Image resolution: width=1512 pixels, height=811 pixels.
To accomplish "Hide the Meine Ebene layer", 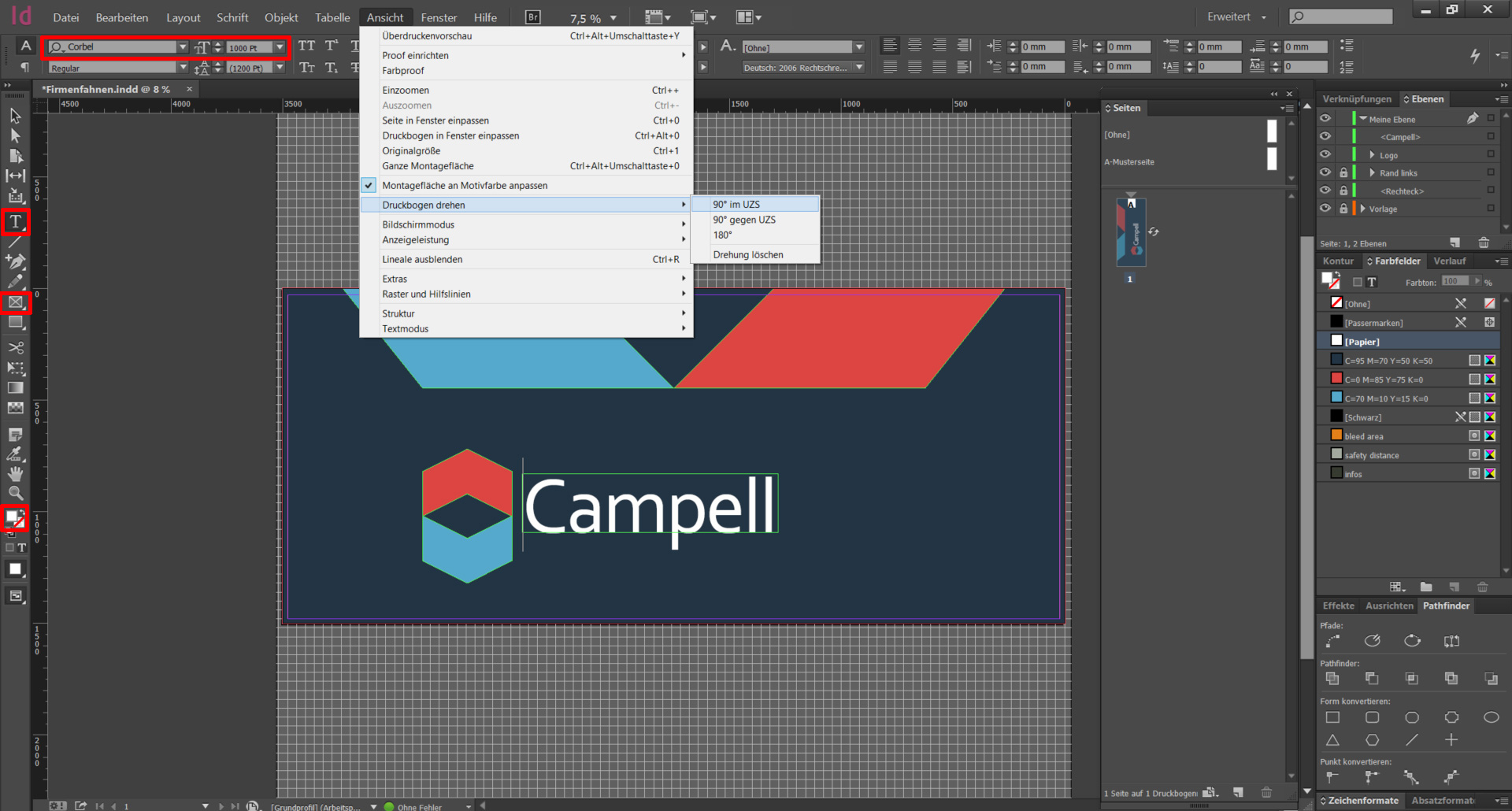I will click(x=1325, y=119).
